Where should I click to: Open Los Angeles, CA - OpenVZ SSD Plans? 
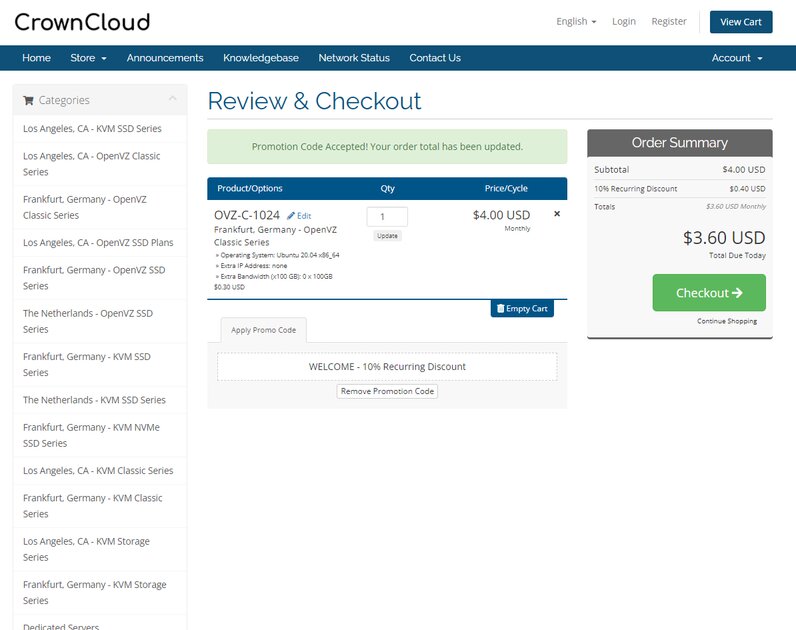click(x=98, y=243)
